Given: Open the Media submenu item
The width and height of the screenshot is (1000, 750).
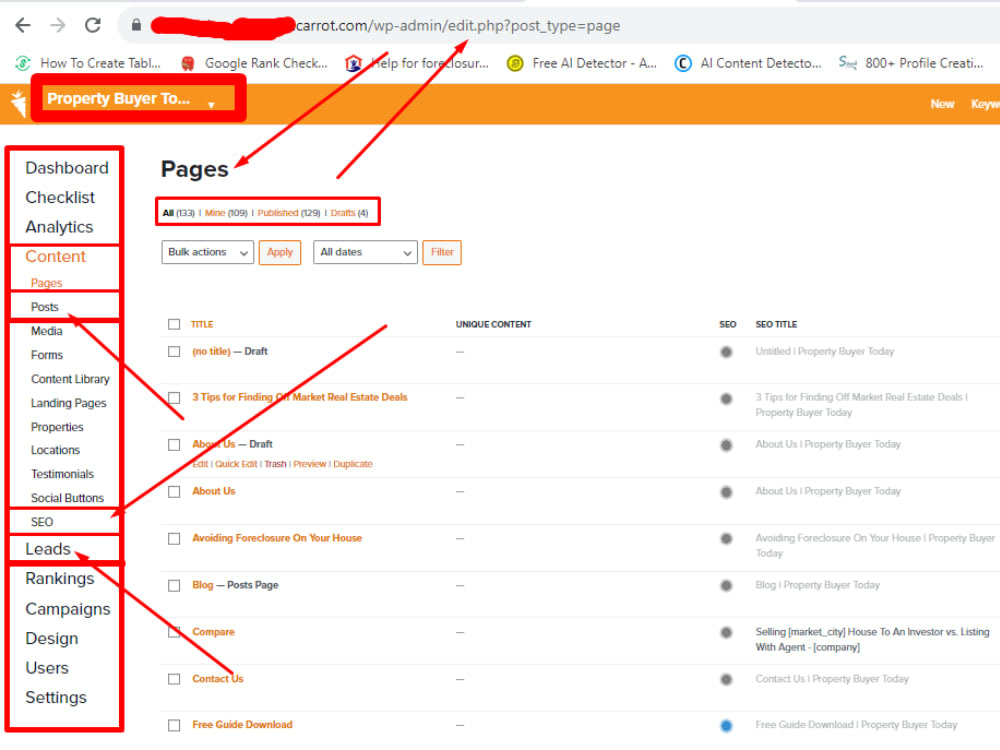Looking at the screenshot, I should tap(47, 331).
